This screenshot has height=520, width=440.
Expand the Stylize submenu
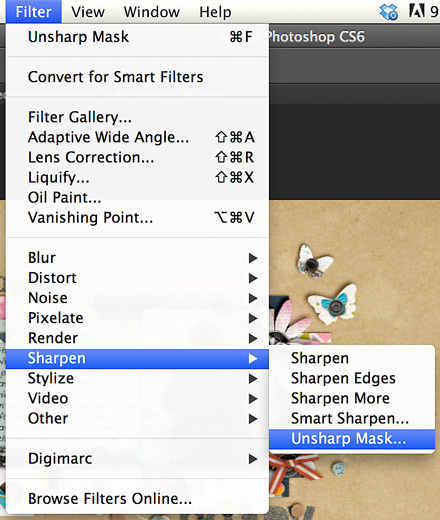(137, 378)
